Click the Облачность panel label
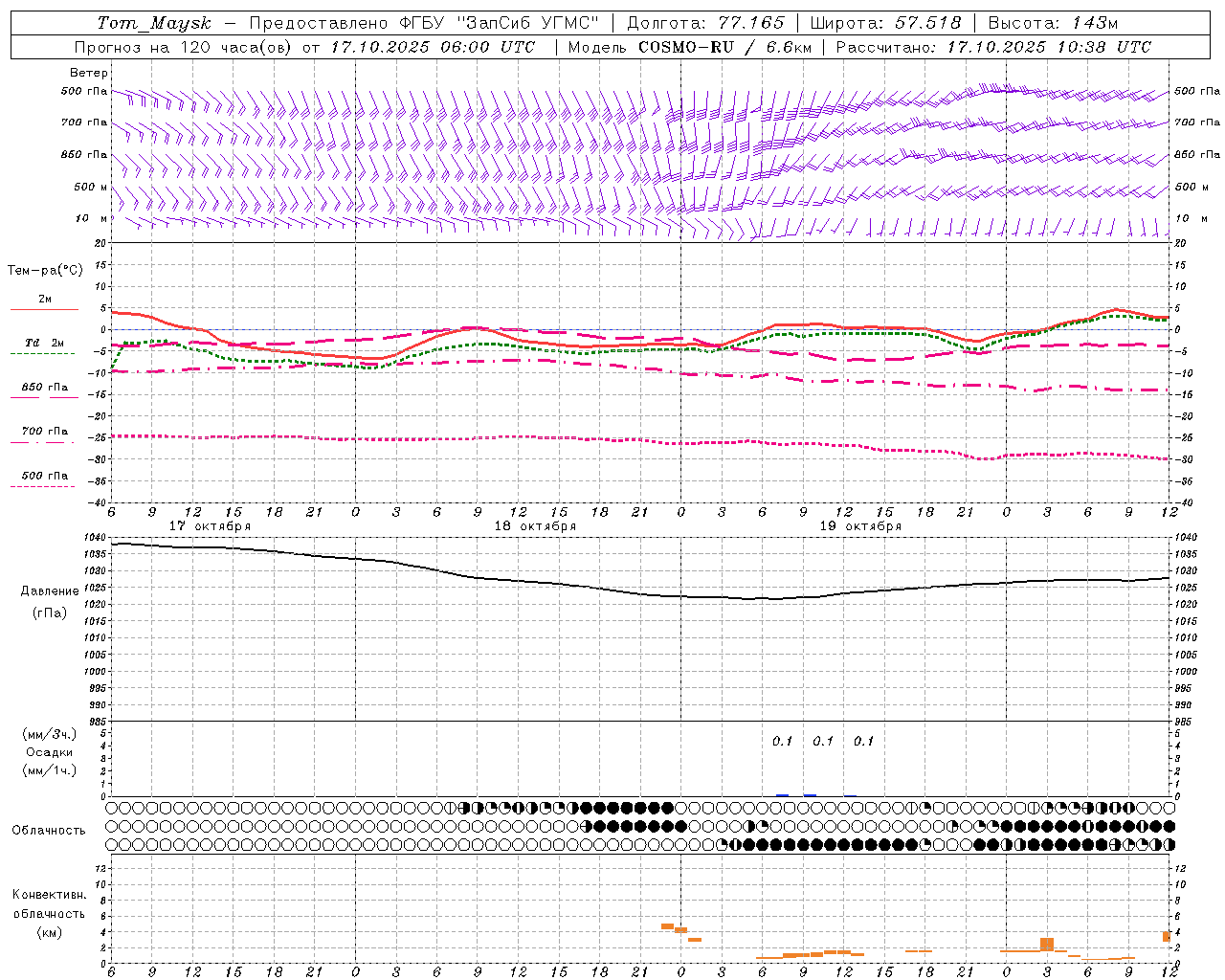 (x=49, y=831)
